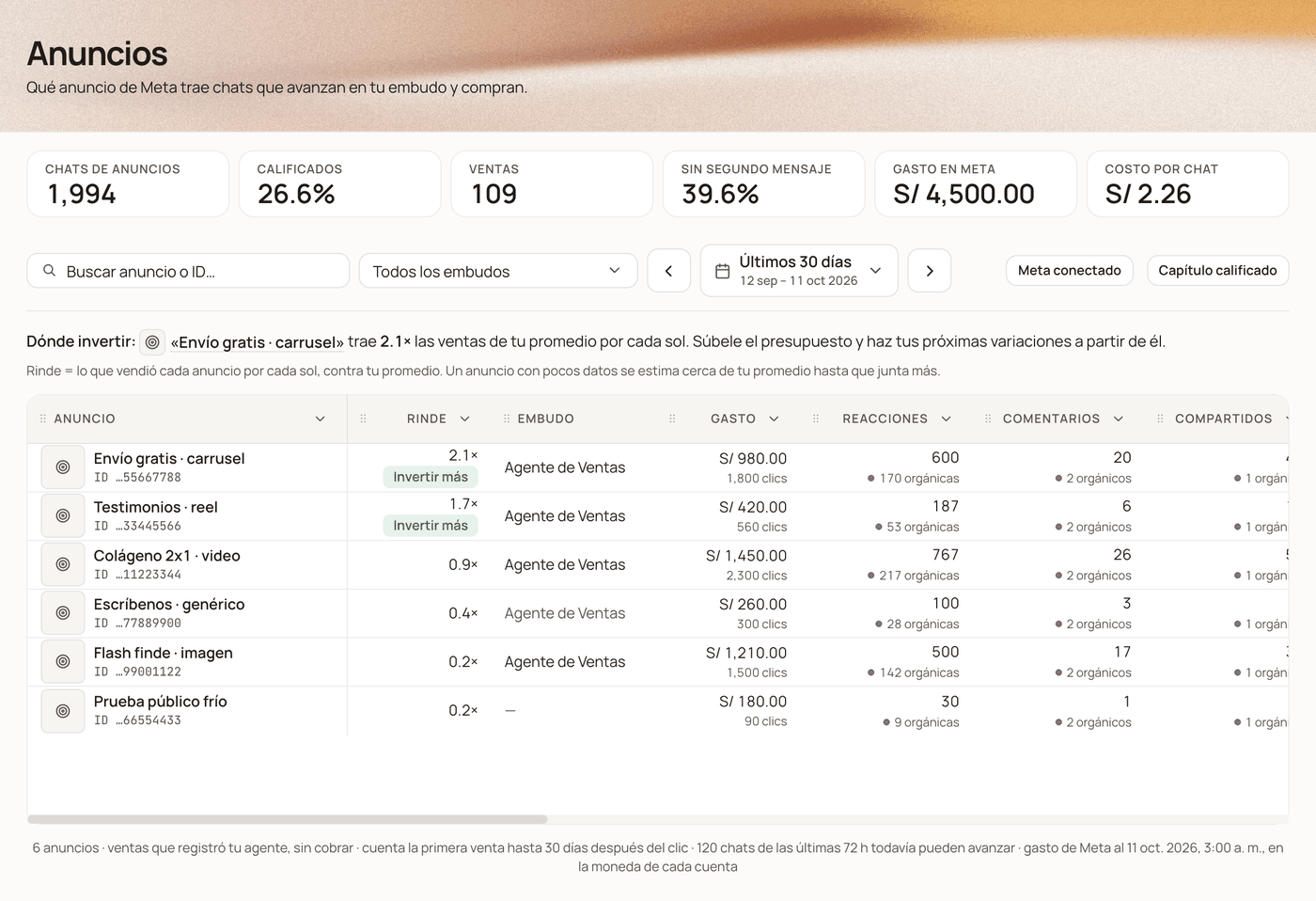Click the horizontal scrollbar under the table

(288, 819)
